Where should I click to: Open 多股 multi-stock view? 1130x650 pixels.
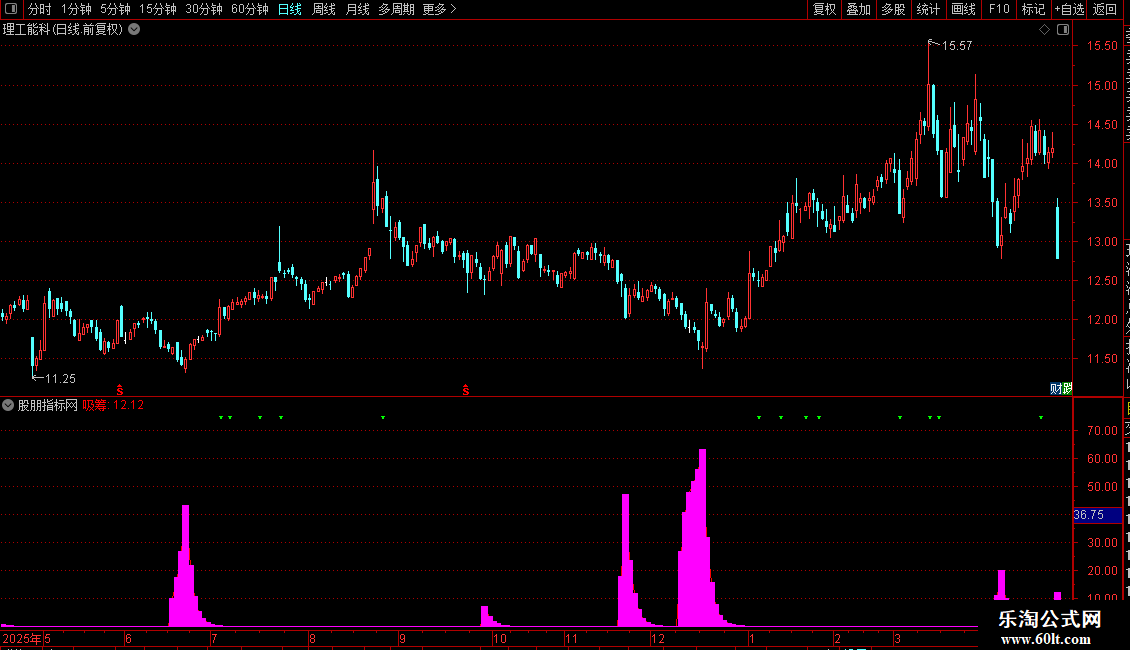pos(893,9)
